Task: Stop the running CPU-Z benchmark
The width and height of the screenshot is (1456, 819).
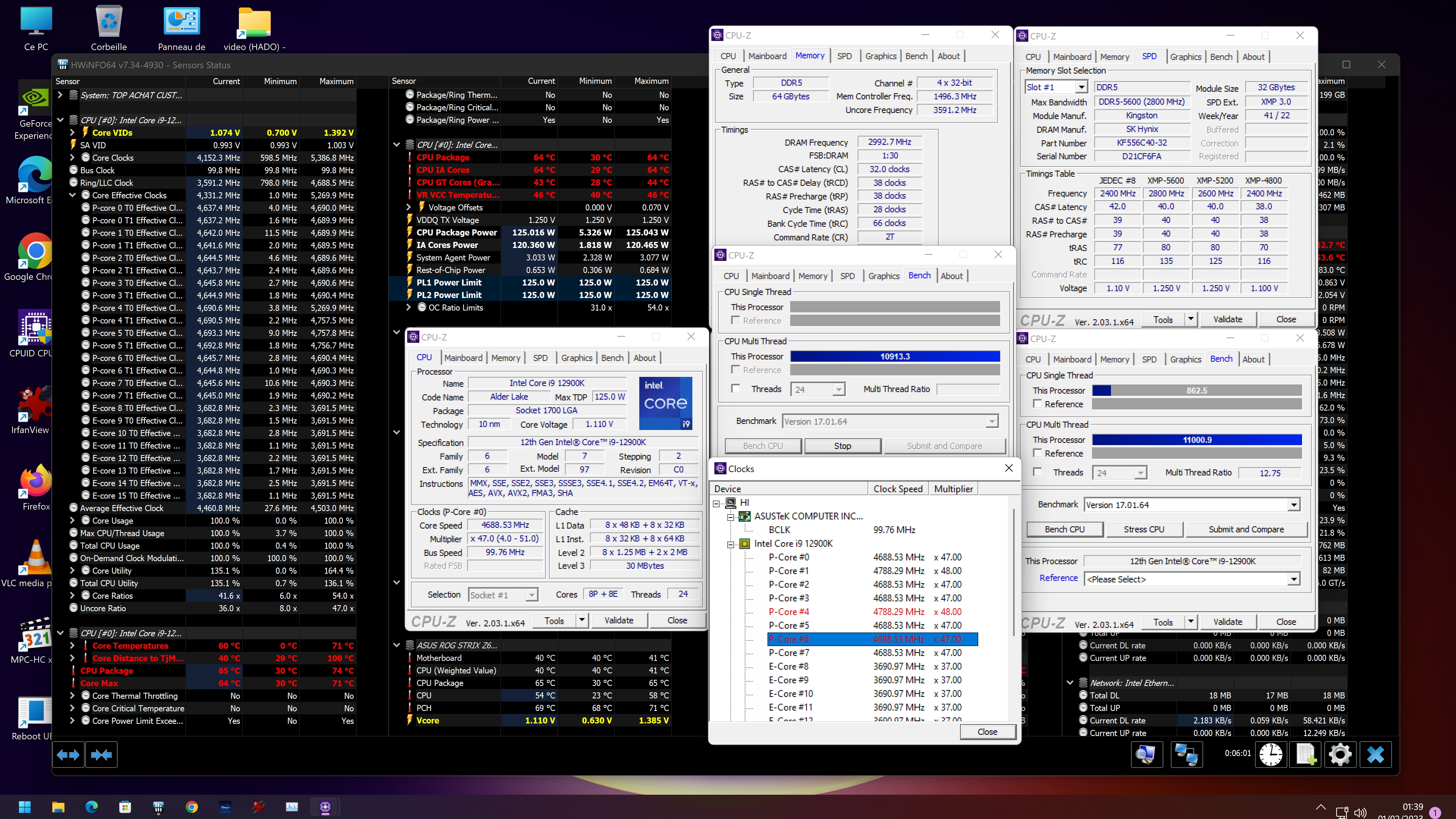Action: tap(842, 446)
